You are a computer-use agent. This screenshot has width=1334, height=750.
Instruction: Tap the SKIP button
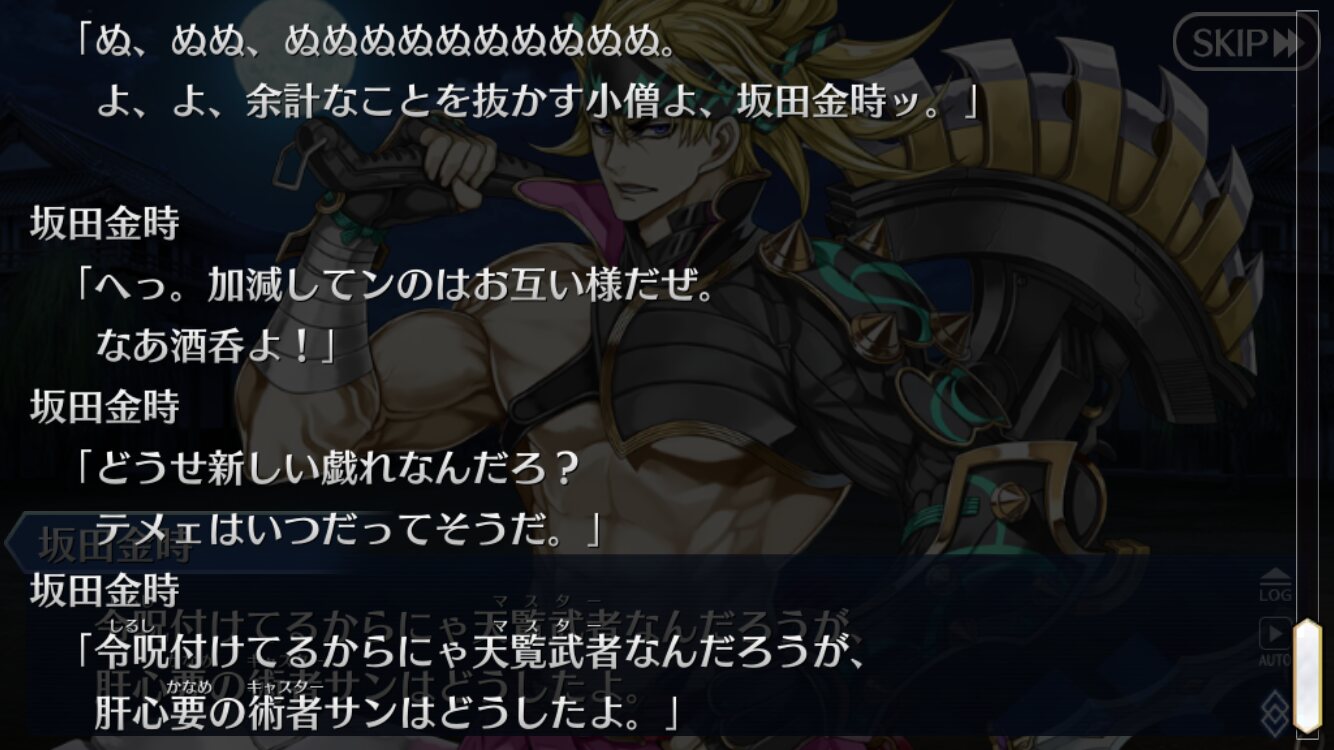[1246, 42]
